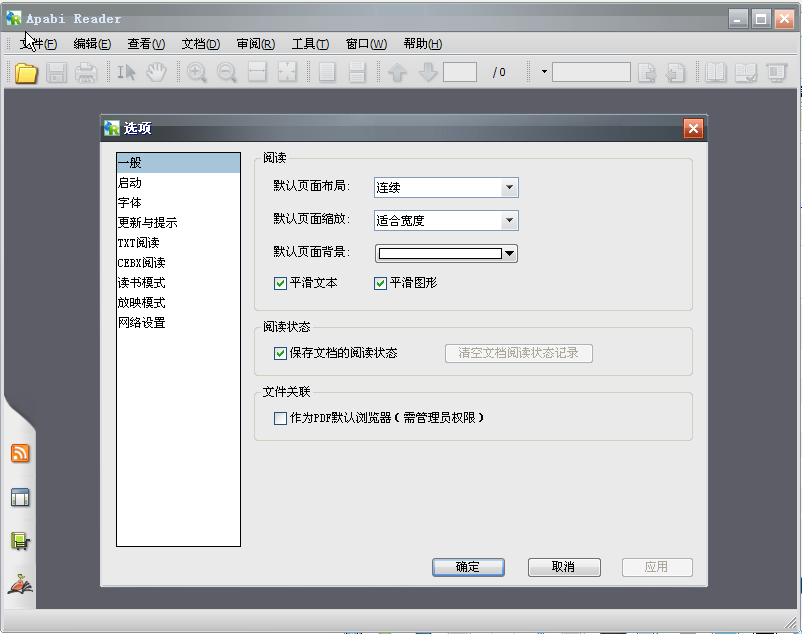
Task: Expand the toolbar search dropdown arrow
Action: (x=544, y=72)
